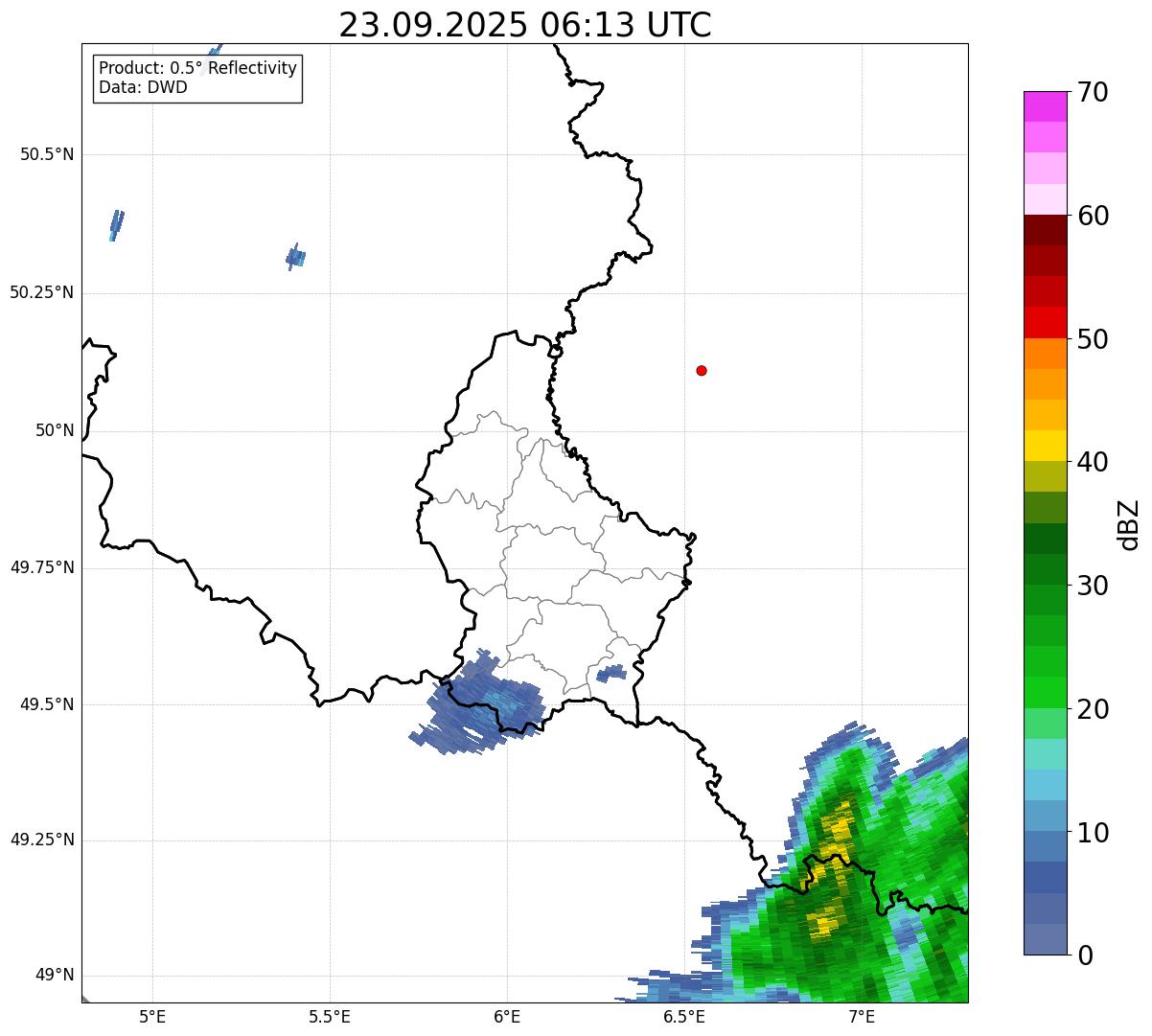The width and height of the screenshot is (1152, 1036).
Task: Click the 30 label on colorbar
Action: 1094,586
